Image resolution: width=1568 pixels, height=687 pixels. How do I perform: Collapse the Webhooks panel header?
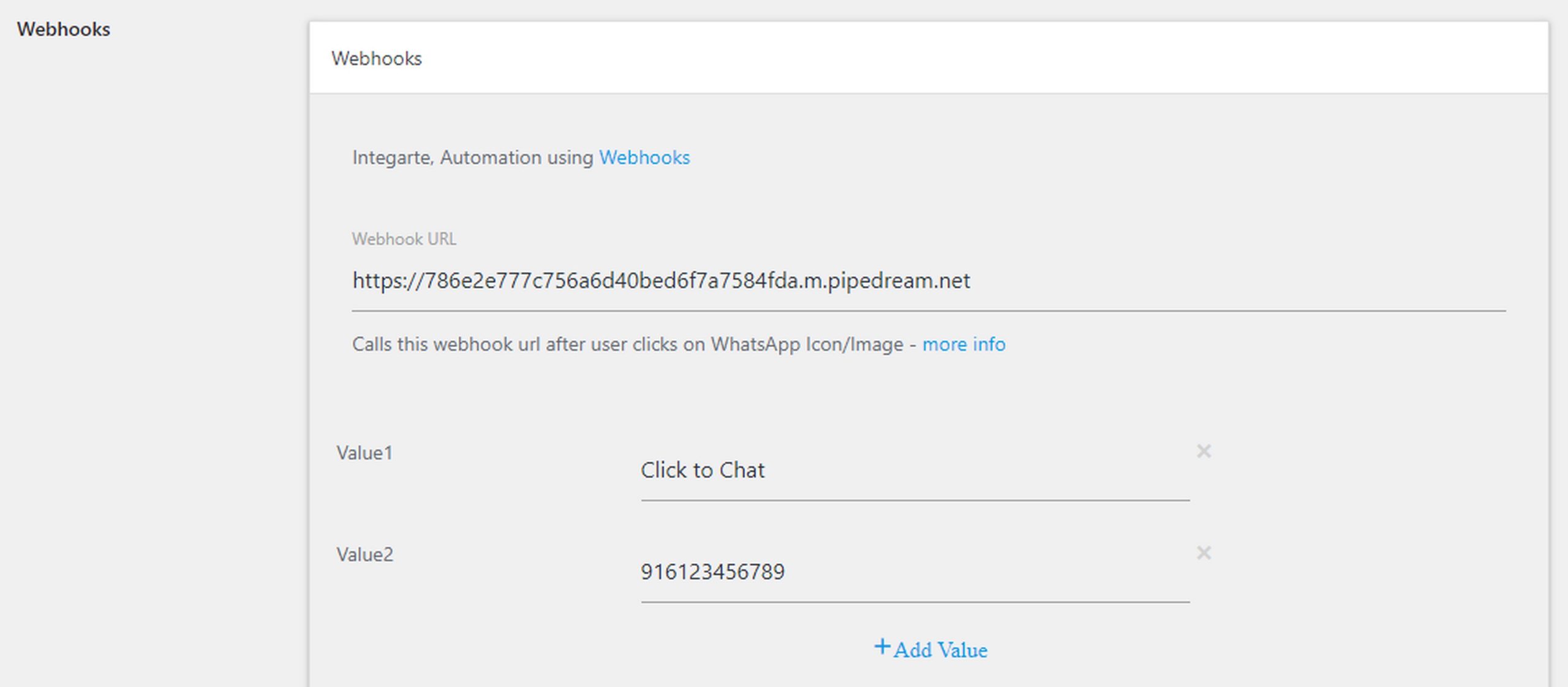click(x=929, y=58)
